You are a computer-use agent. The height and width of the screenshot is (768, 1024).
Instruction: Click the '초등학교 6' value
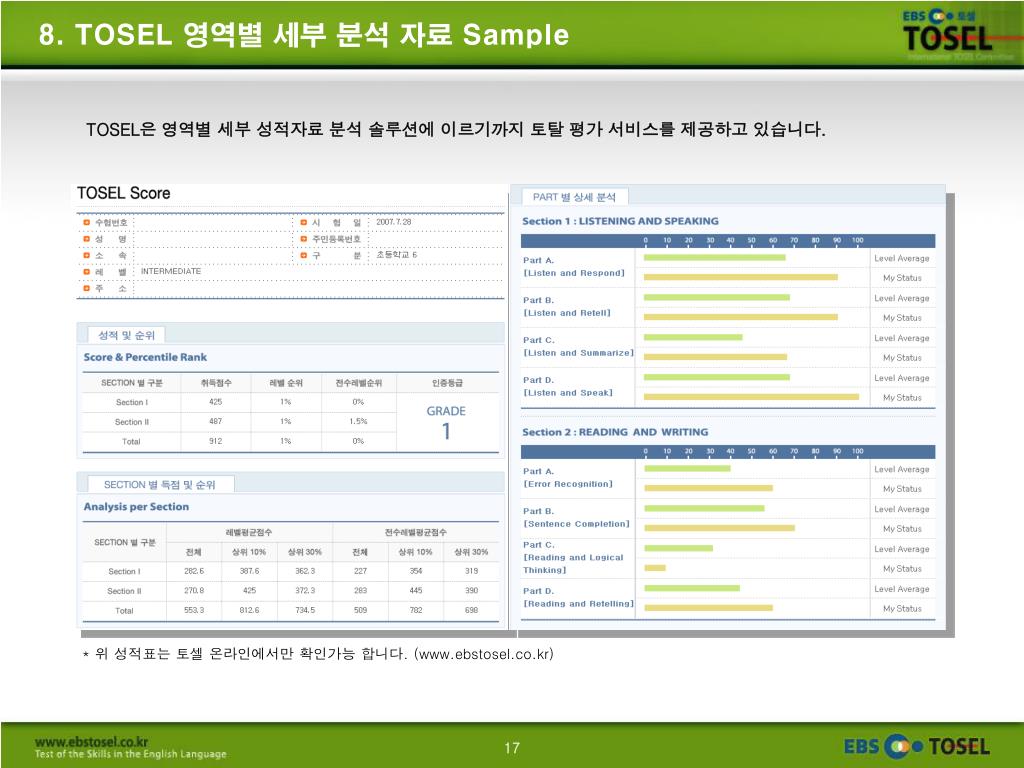tap(396, 255)
